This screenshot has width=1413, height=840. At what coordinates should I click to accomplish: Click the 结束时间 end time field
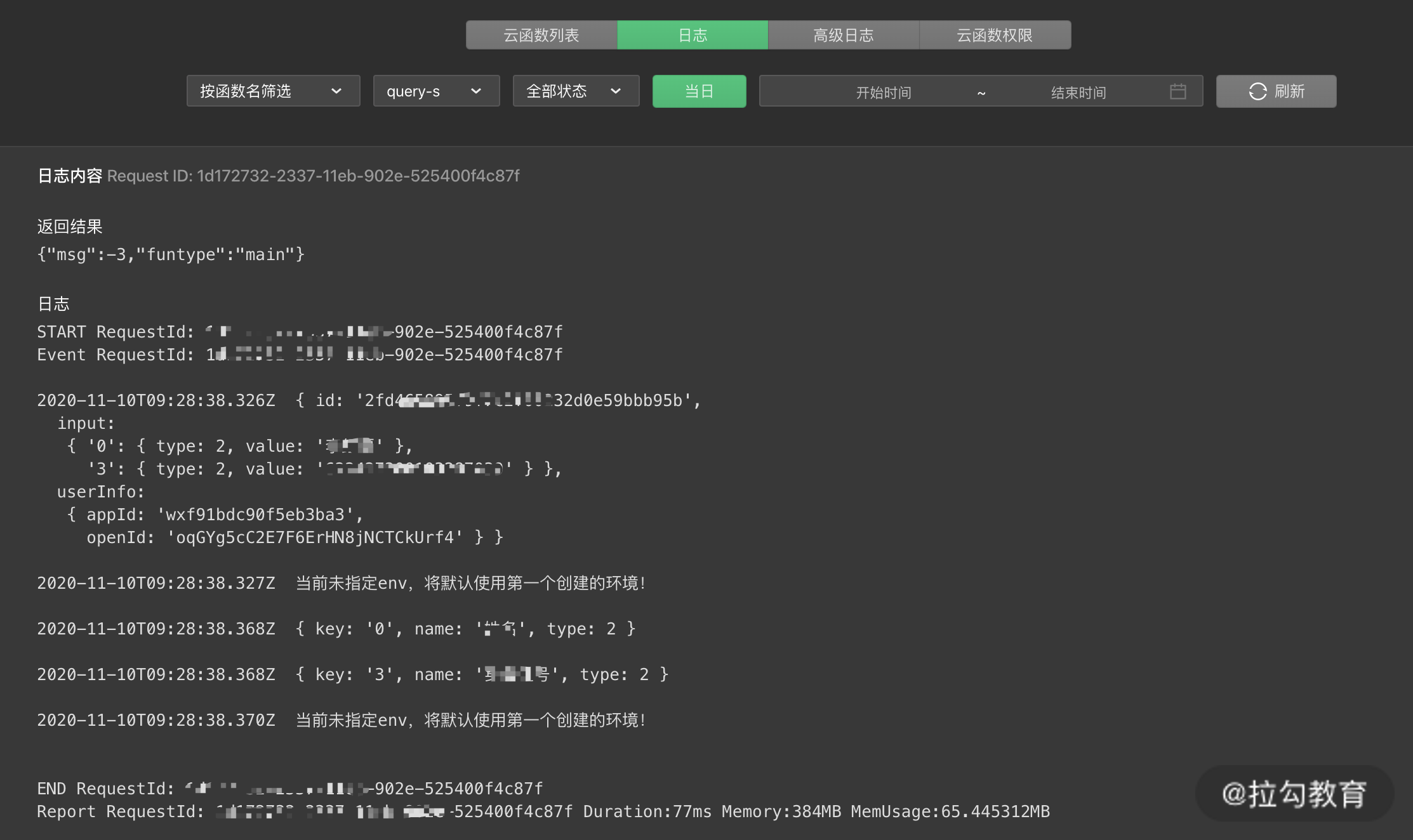1078,93
